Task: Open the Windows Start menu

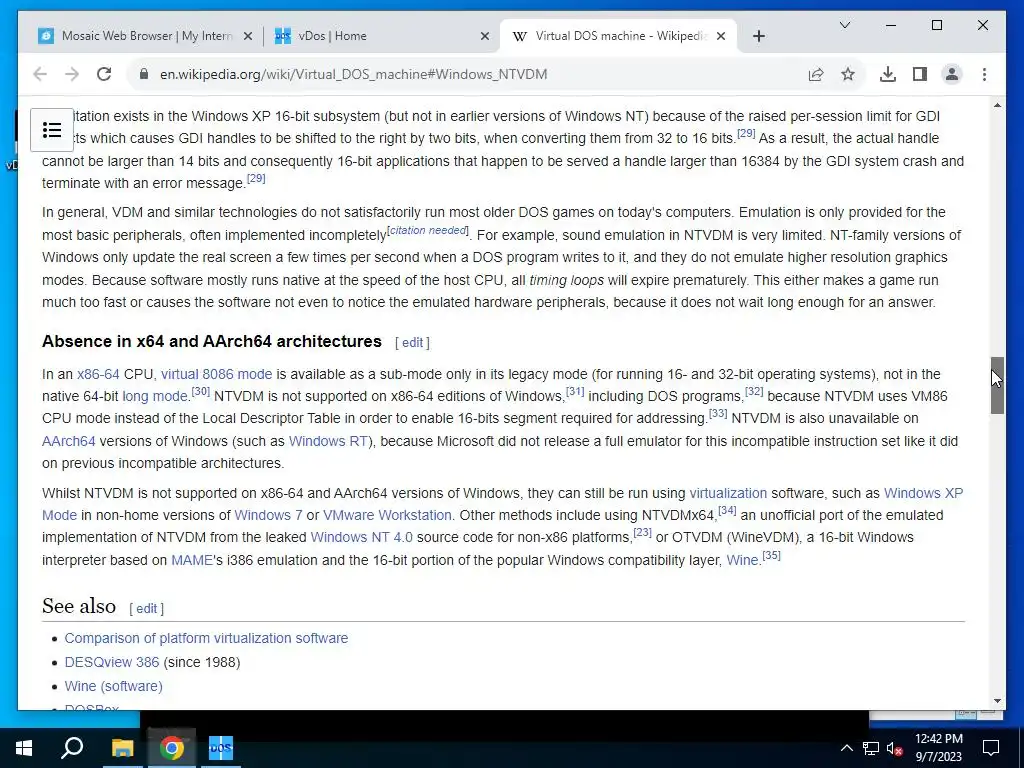Action: pyautogui.click(x=24, y=748)
